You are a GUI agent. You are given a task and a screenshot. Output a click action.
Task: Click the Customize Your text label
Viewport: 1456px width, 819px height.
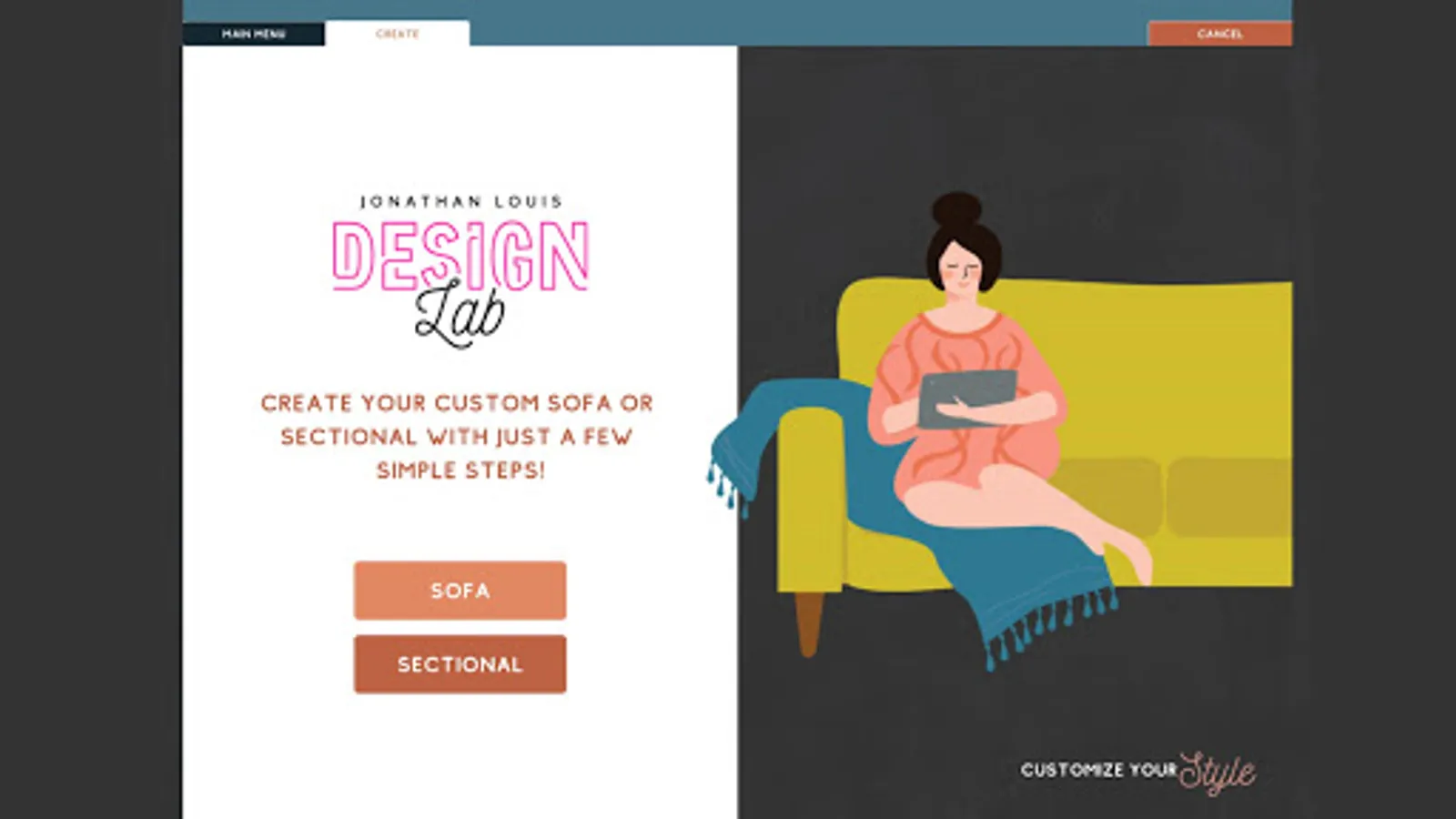pos(1098,770)
